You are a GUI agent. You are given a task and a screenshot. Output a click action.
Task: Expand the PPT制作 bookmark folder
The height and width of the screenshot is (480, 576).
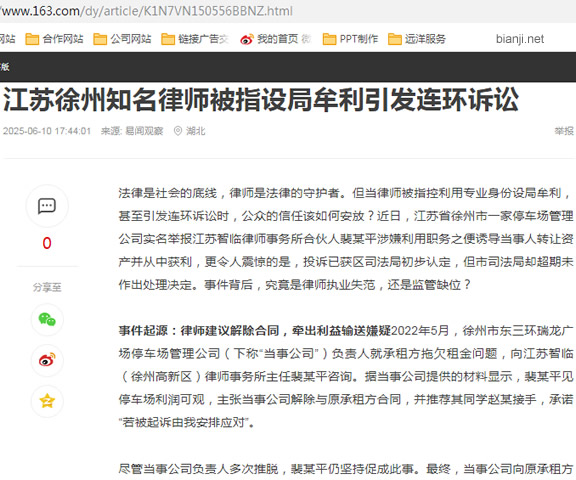point(350,39)
